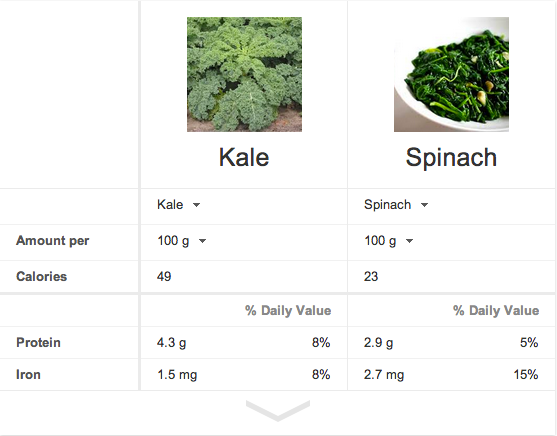
Task: Click Kale's % Daily Value column header
Action: [288, 311]
